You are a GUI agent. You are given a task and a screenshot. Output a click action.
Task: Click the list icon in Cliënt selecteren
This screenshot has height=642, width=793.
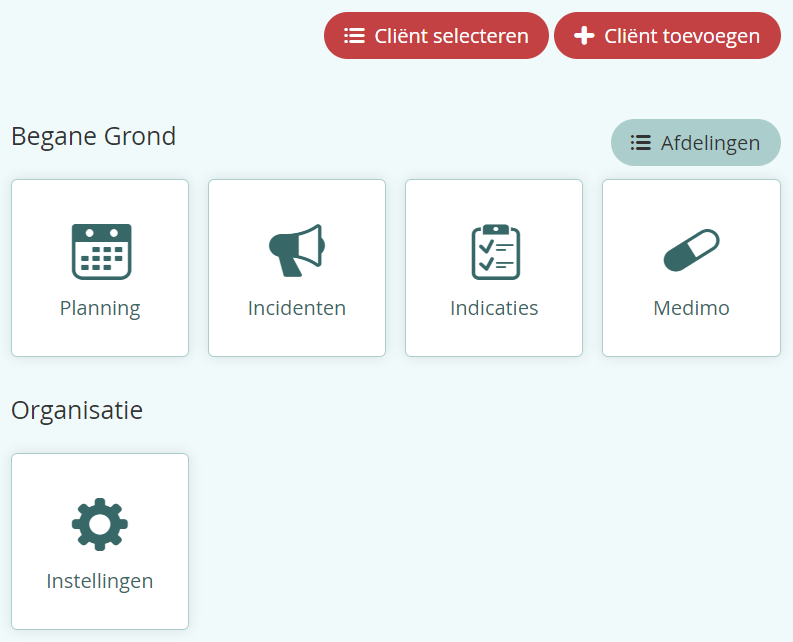[x=354, y=36]
